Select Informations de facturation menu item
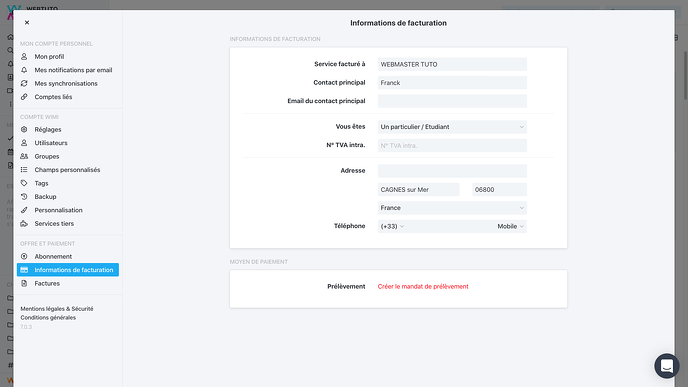This screenshot has width=688, height=387. click(68, 270)
